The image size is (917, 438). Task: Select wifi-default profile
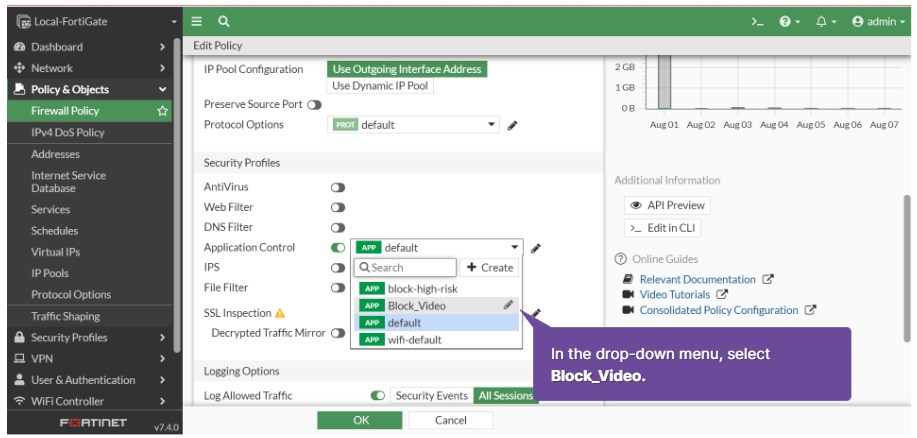436,340
